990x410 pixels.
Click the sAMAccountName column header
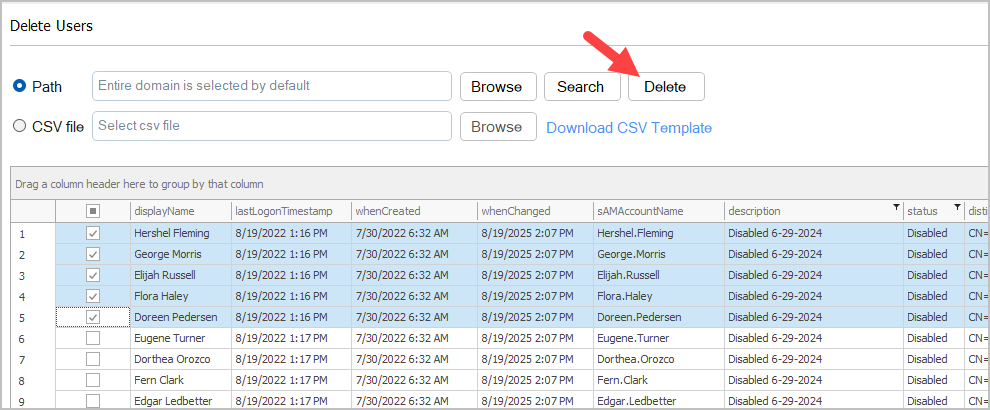tap(640, 211)
